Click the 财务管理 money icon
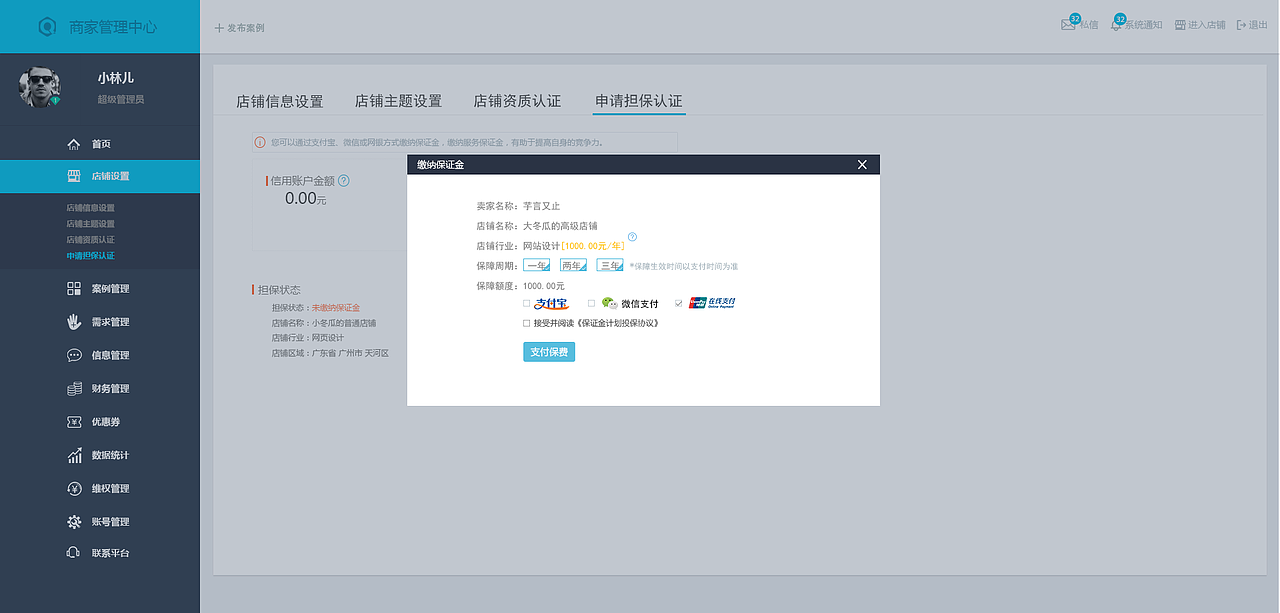The width and height of the screenshot is (1280, 613). coord(74,388)
